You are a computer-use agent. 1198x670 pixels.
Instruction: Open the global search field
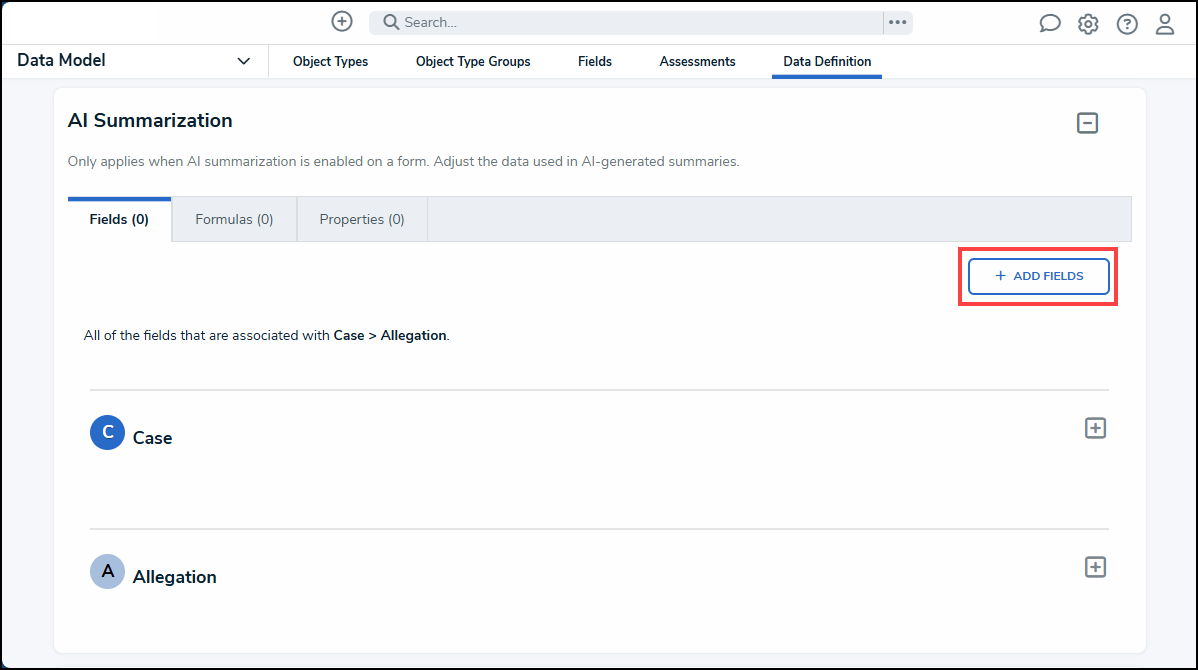pyautogui.click(x=630, y=21)
